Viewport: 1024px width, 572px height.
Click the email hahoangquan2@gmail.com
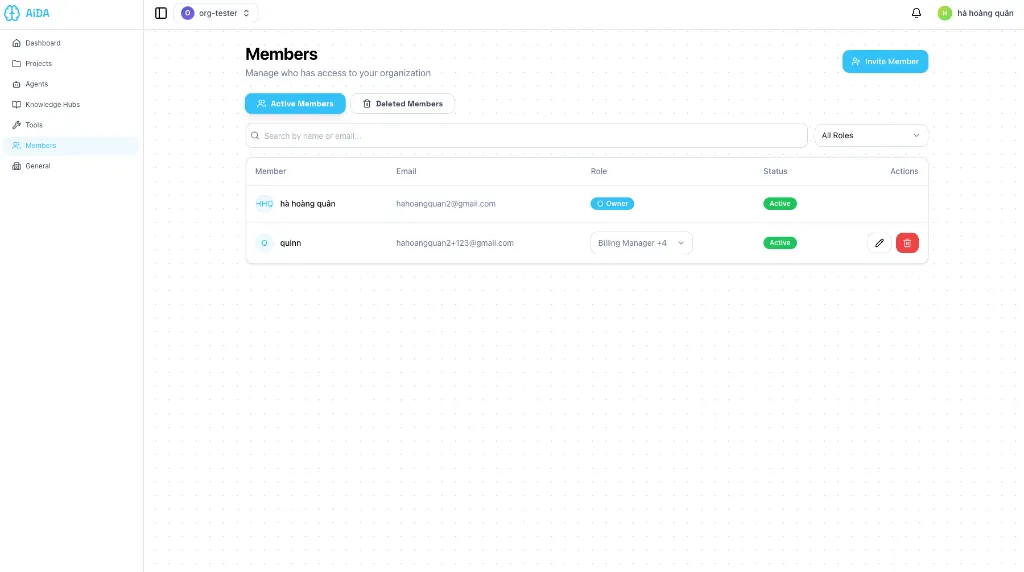pos(445,204)
